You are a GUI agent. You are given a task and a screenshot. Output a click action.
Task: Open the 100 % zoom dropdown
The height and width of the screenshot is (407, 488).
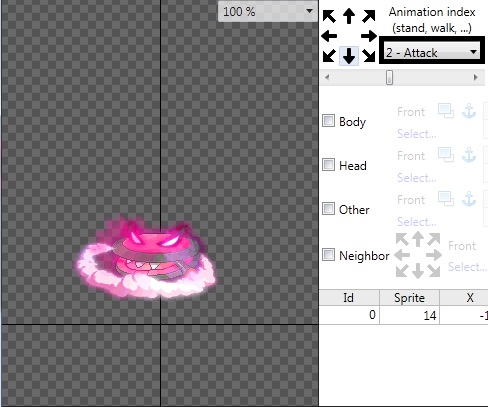268,12
